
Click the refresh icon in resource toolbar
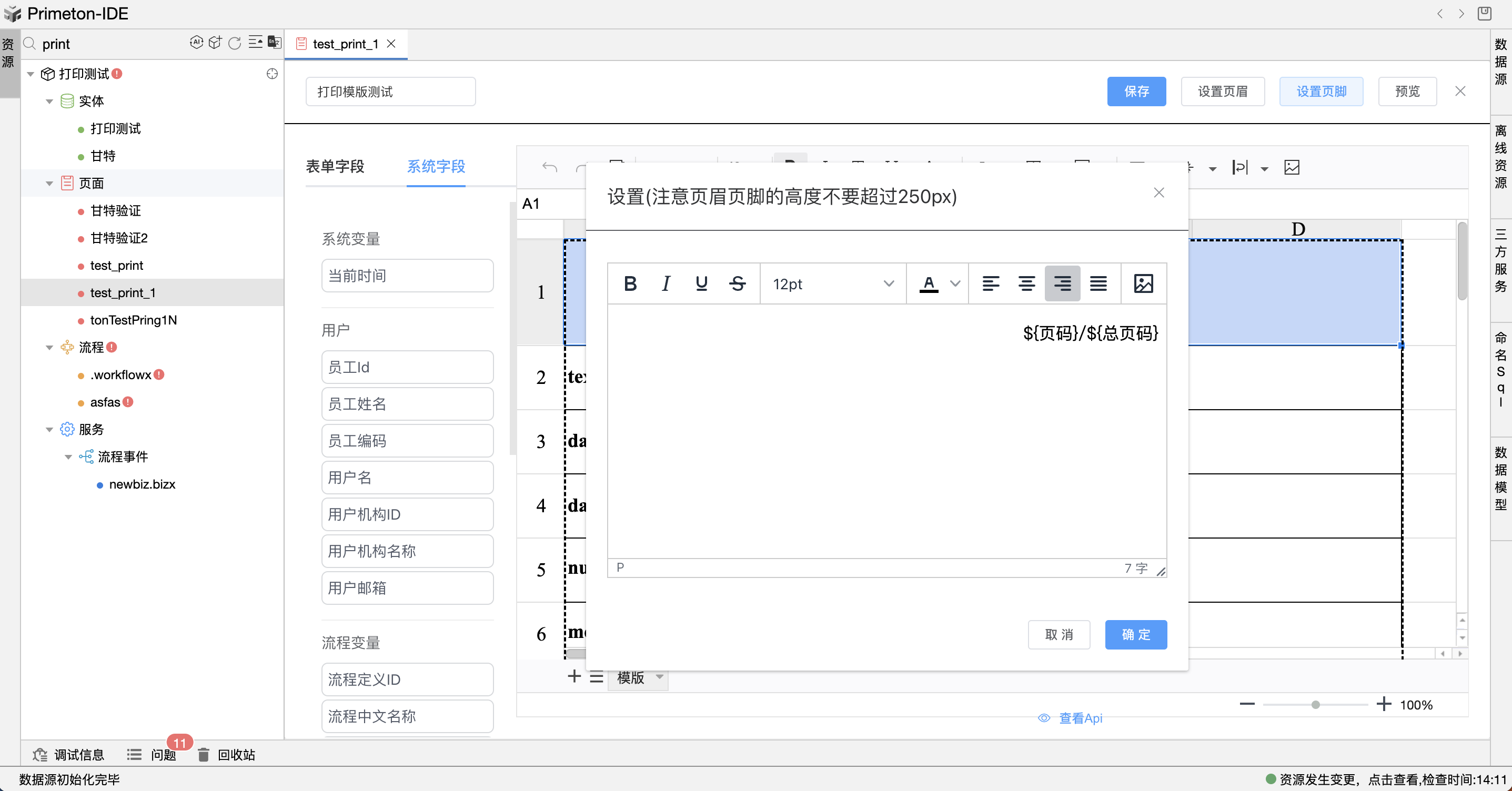(x=234, y=43)
